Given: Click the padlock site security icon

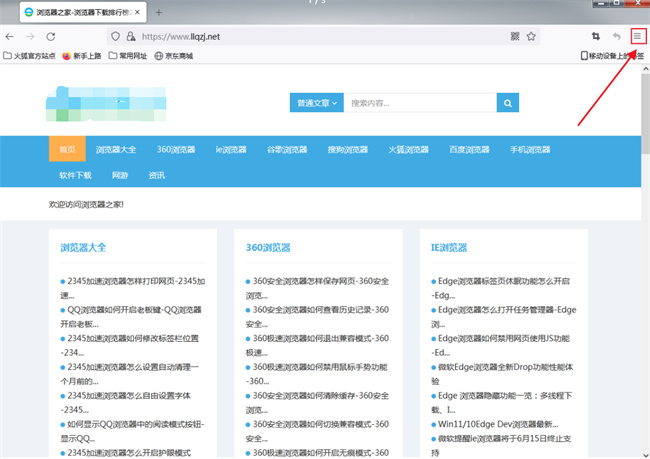Looking at the screenshot, I should coord(131,36).
